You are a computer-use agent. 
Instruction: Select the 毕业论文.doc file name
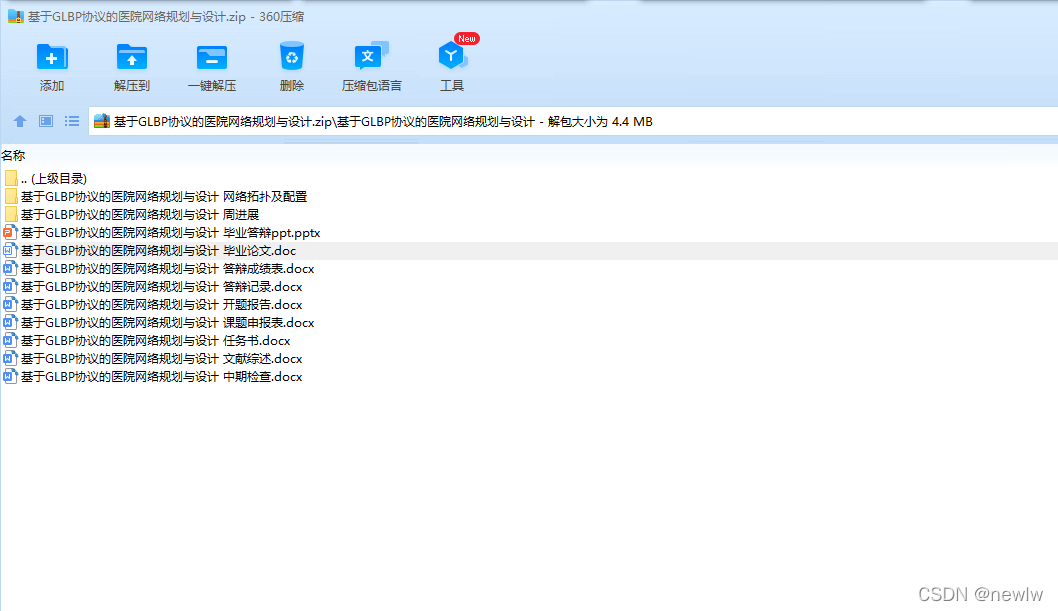(158, 251)
